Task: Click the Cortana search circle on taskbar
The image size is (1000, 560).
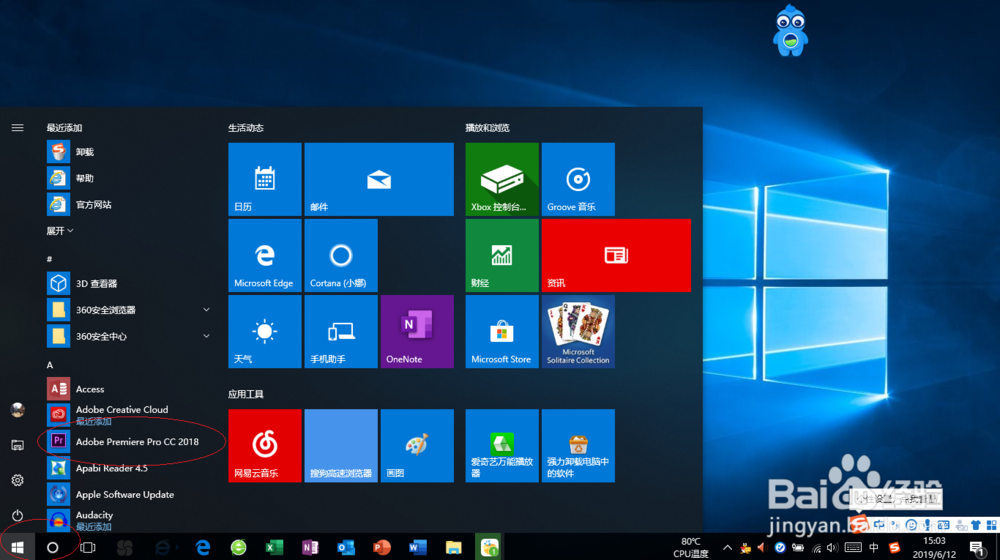Action: click(x=52, y=547)
